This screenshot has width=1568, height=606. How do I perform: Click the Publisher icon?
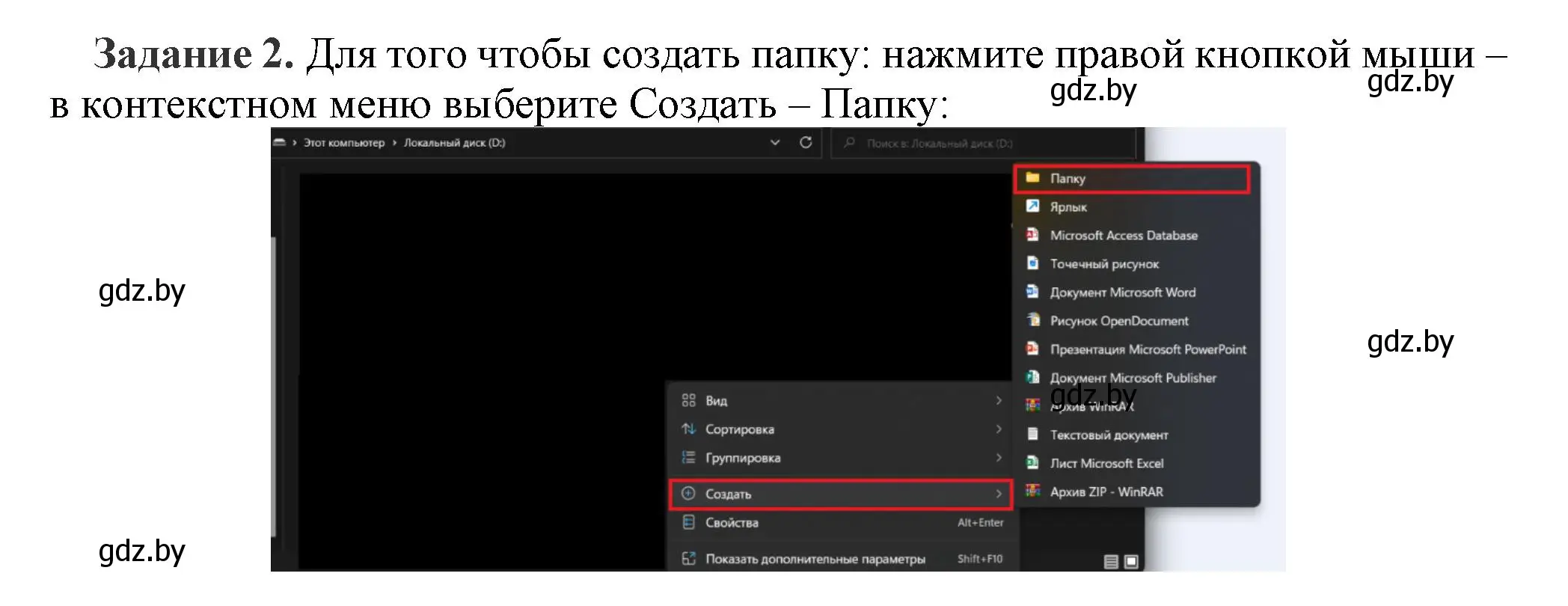click(x=1033, y=377)
